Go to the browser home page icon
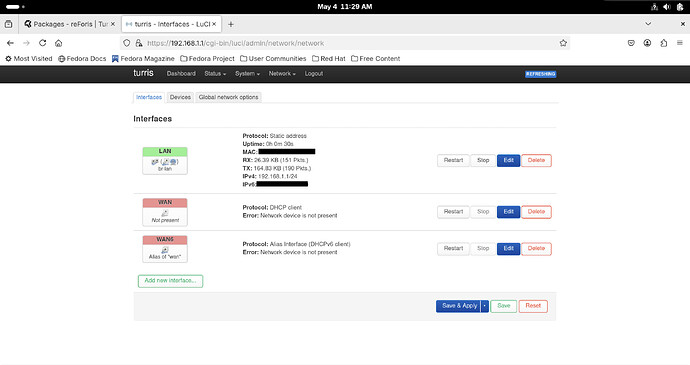690x365 pixels. 59,43
